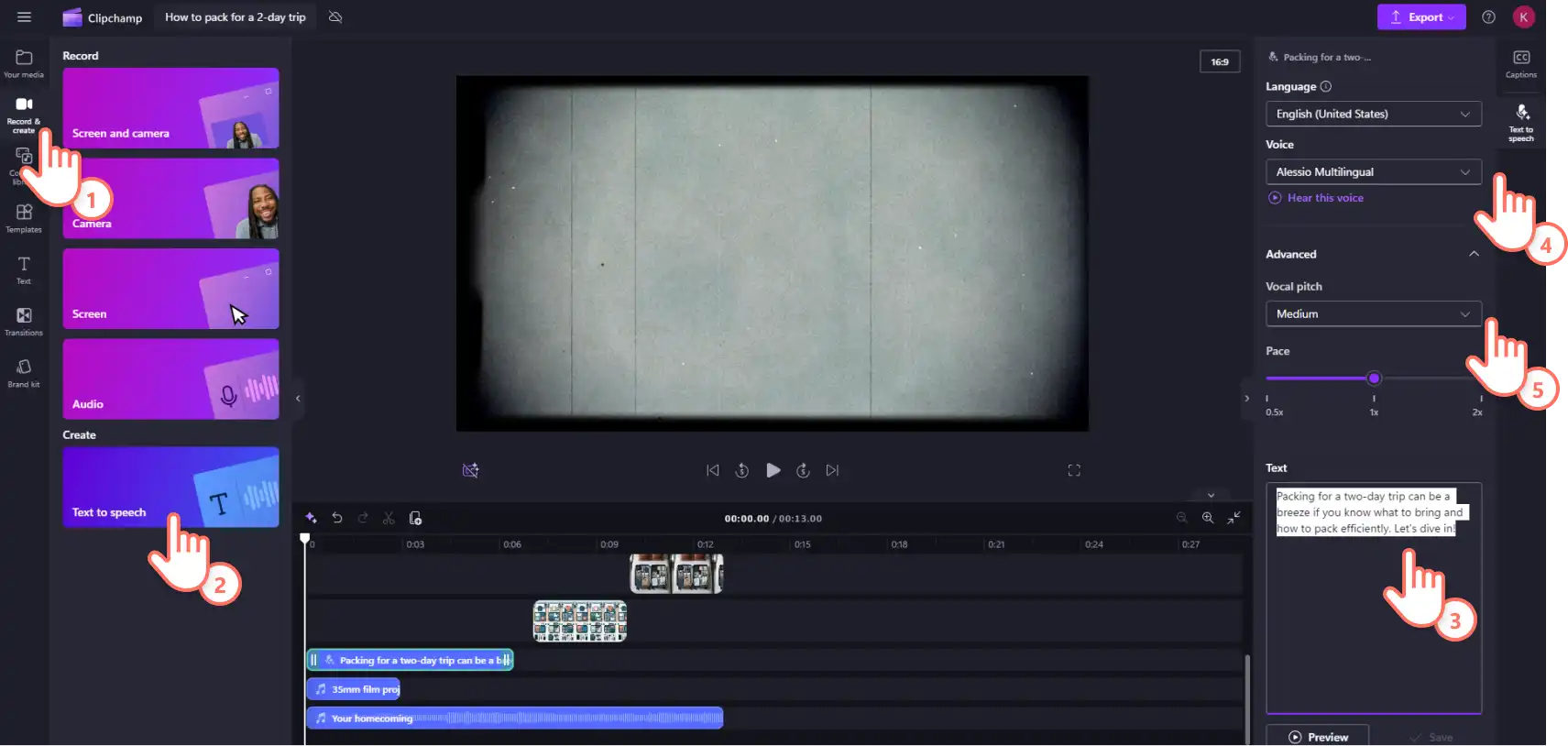Open the Captions panel
1568x746 pixels.
pos(1521,63)
